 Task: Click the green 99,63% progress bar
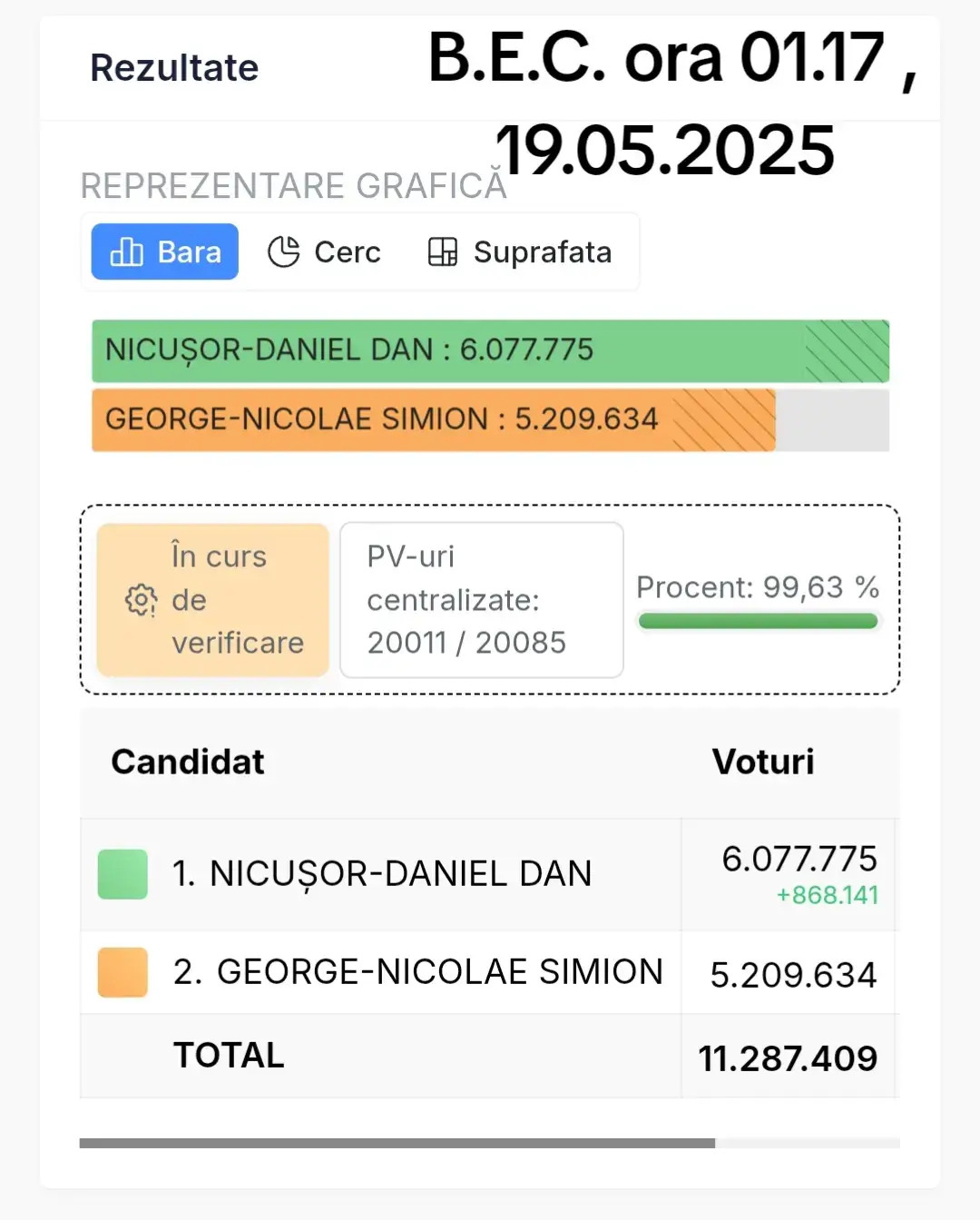point(758,621)
